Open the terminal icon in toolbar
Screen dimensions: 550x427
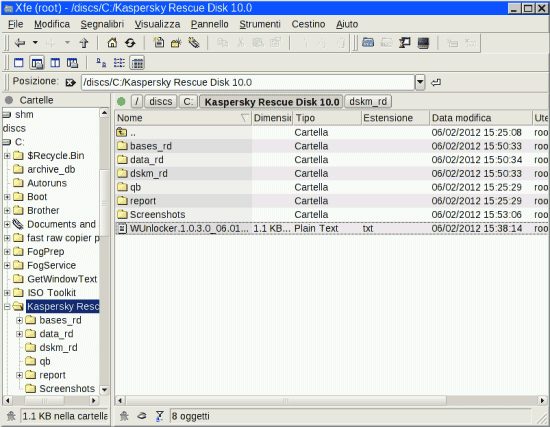point(423,43)
